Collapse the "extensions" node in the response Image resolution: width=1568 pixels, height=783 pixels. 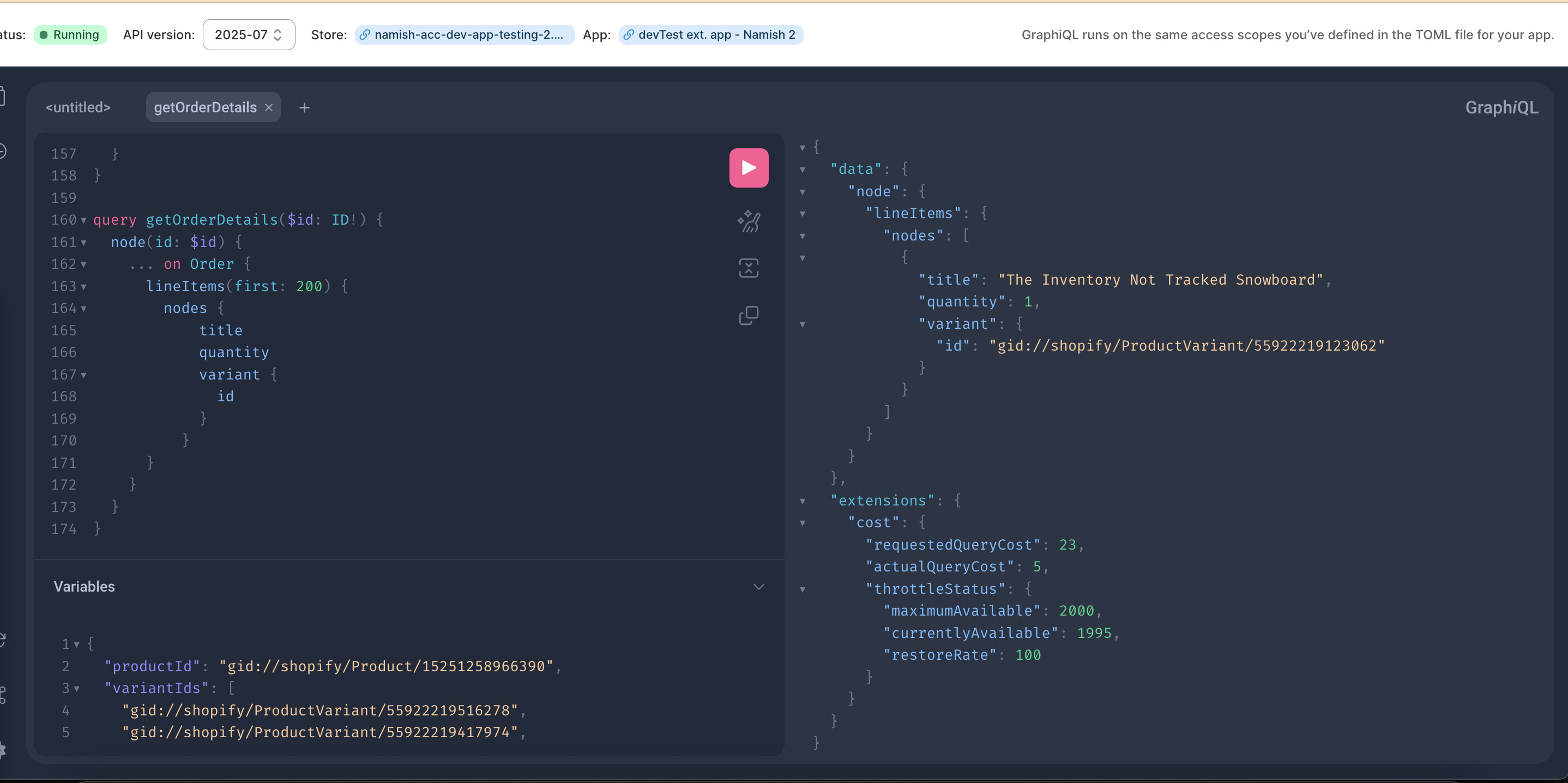[802, 501]
